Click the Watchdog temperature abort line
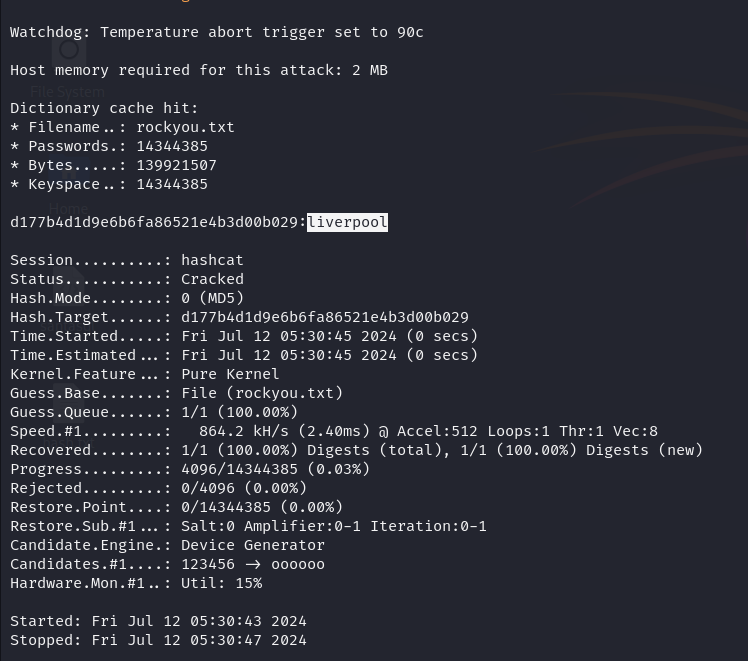Viewport: 748px width, 661px height. click(x=216, y=32)
